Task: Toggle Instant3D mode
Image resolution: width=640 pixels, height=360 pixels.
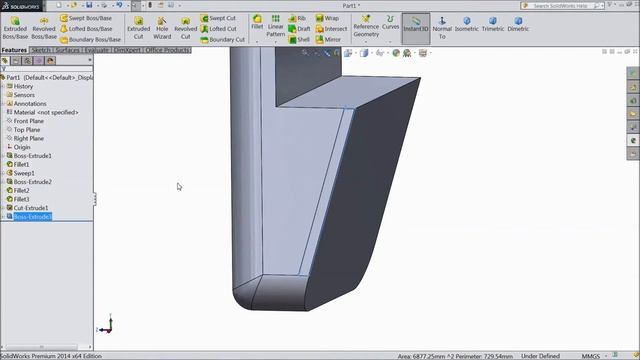Action: (x=416, y=28)
